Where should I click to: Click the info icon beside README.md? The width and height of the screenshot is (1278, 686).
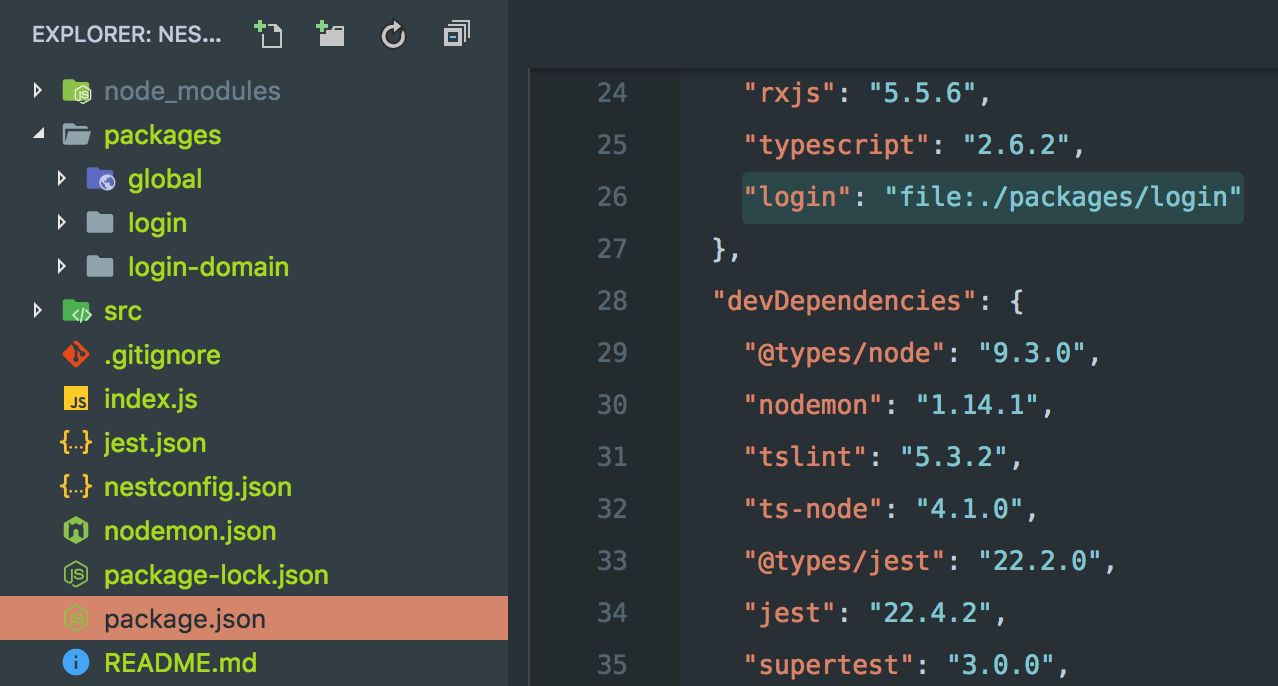(76, 662)
